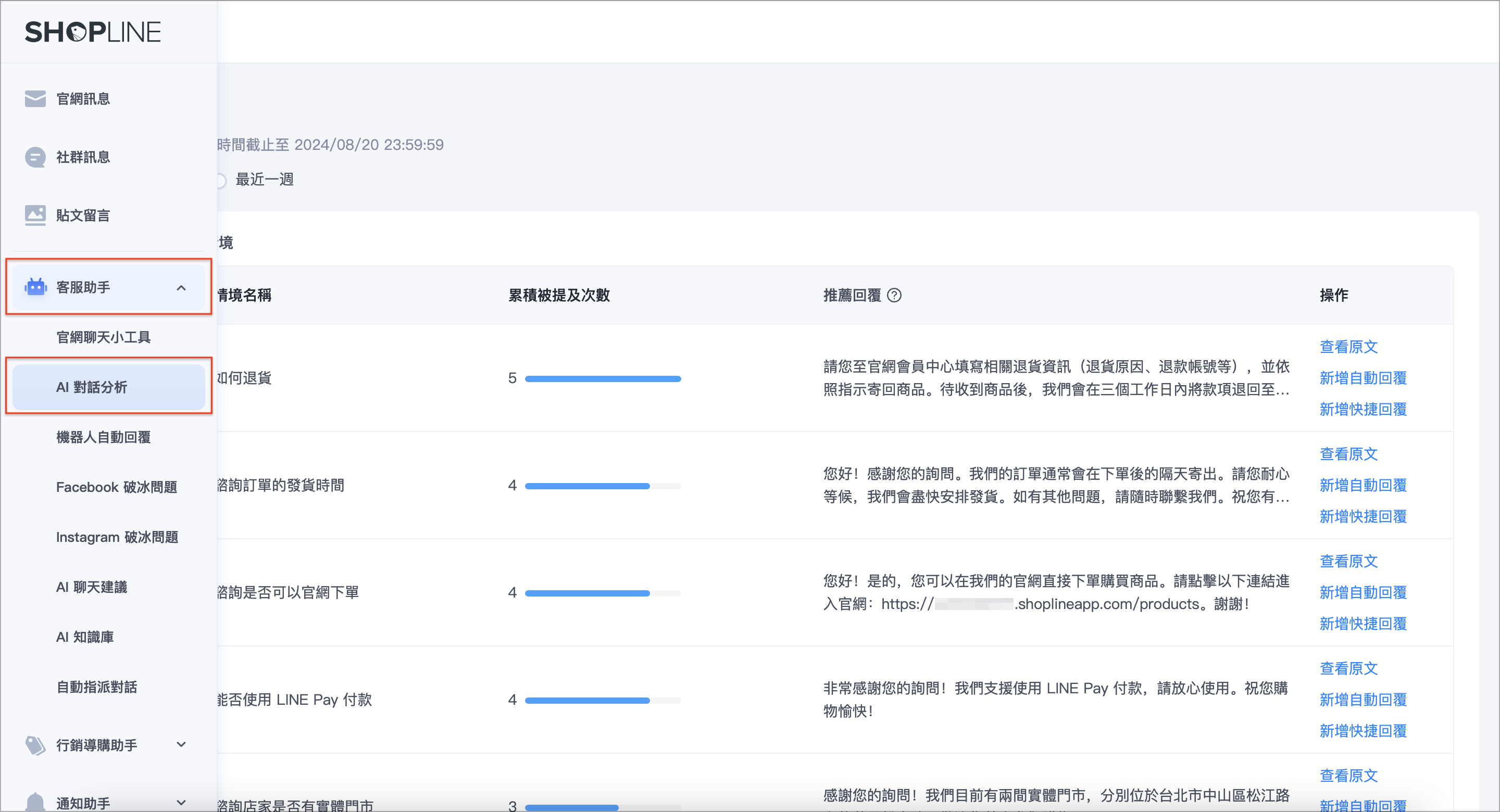Open Facebook 破冰問題 submenu item
The image size is (1500, 812).
tap(117, 487)
